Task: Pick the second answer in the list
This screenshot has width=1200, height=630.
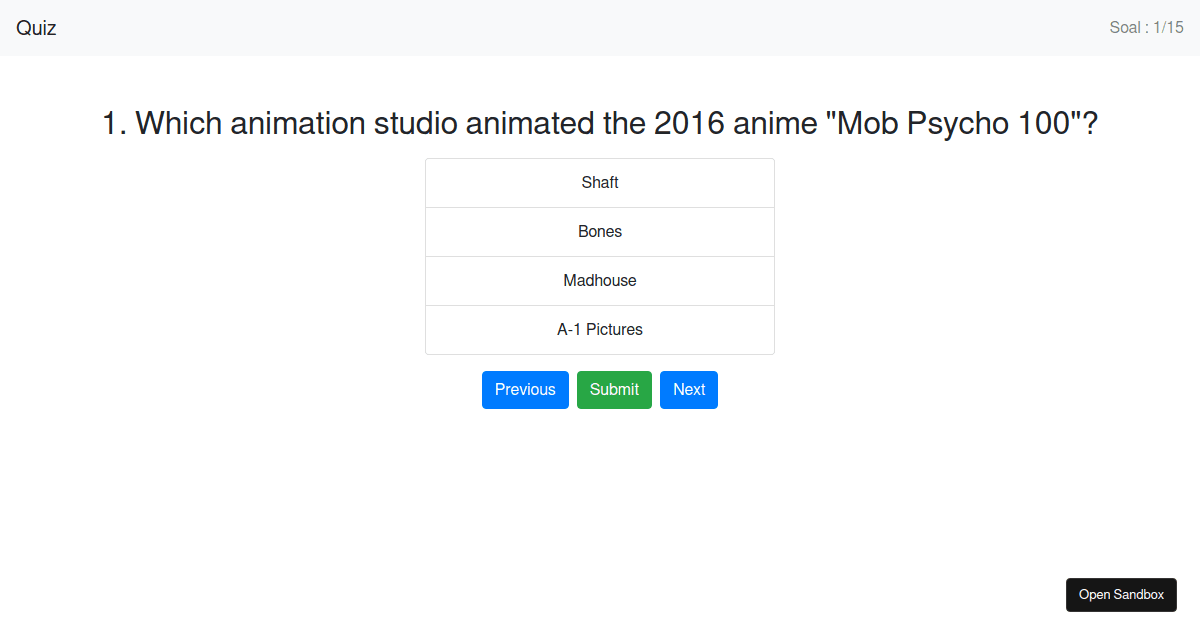Action: (x=600, y=231)
